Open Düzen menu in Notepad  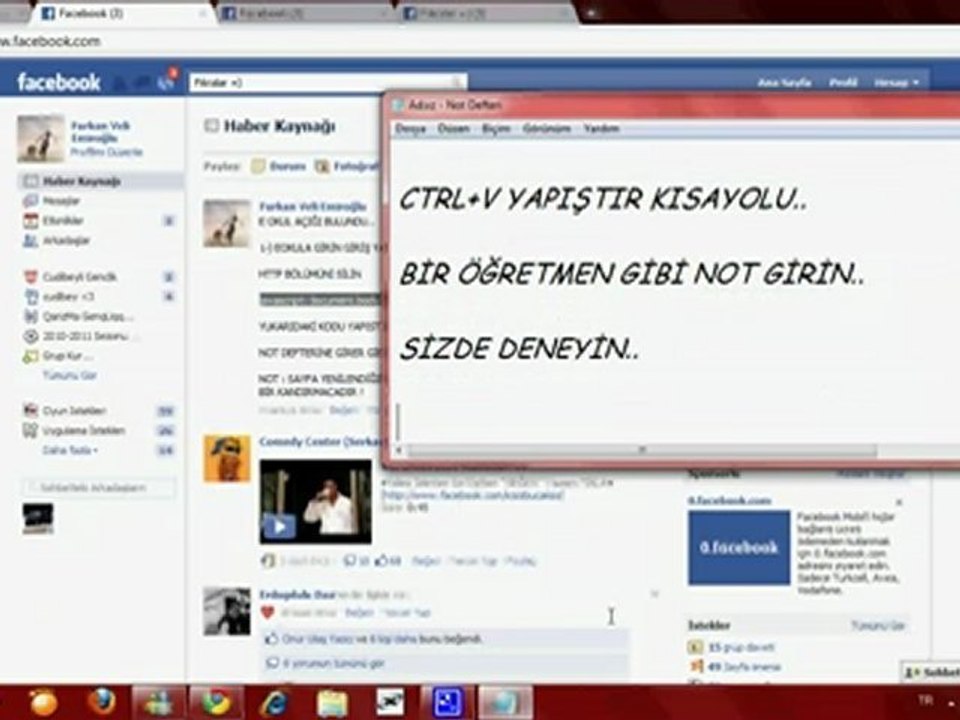tap(454, 129)
